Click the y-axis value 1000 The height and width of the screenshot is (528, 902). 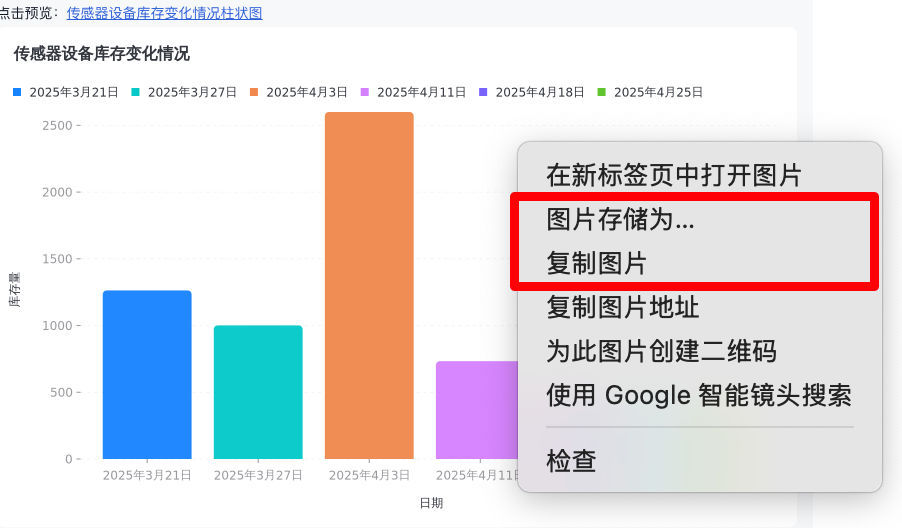pyautogui.click(x=58, y=326)
